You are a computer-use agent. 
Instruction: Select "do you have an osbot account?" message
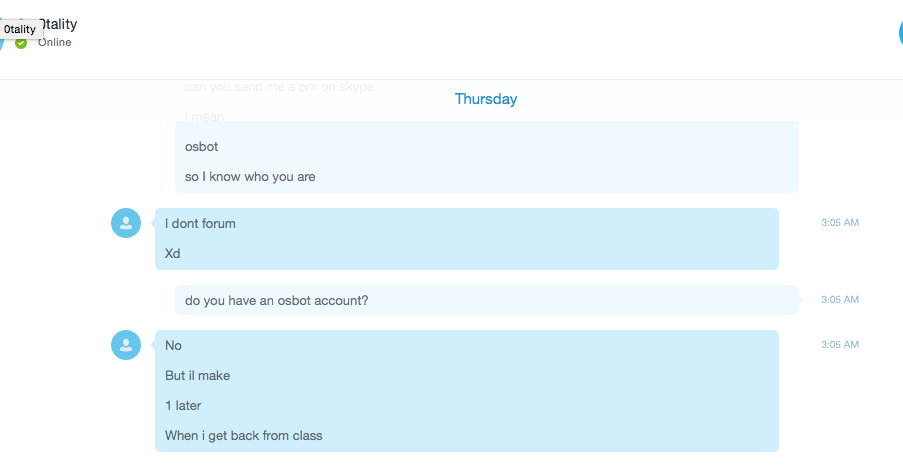276,301
